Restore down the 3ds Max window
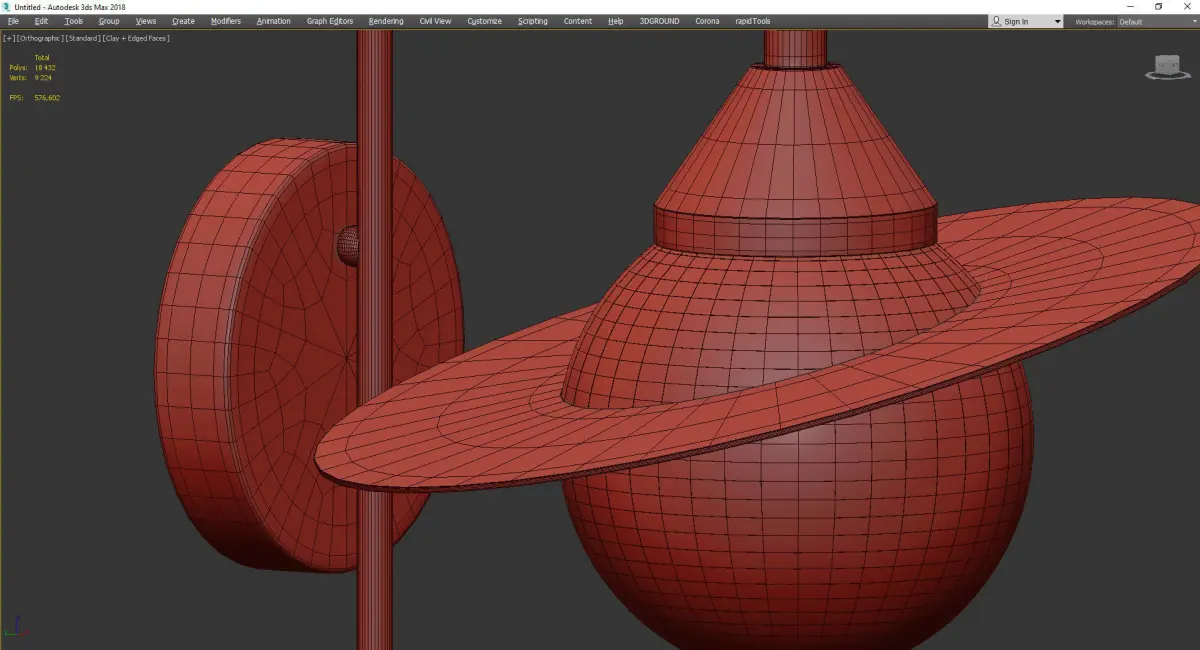 tap(1159, 7)
